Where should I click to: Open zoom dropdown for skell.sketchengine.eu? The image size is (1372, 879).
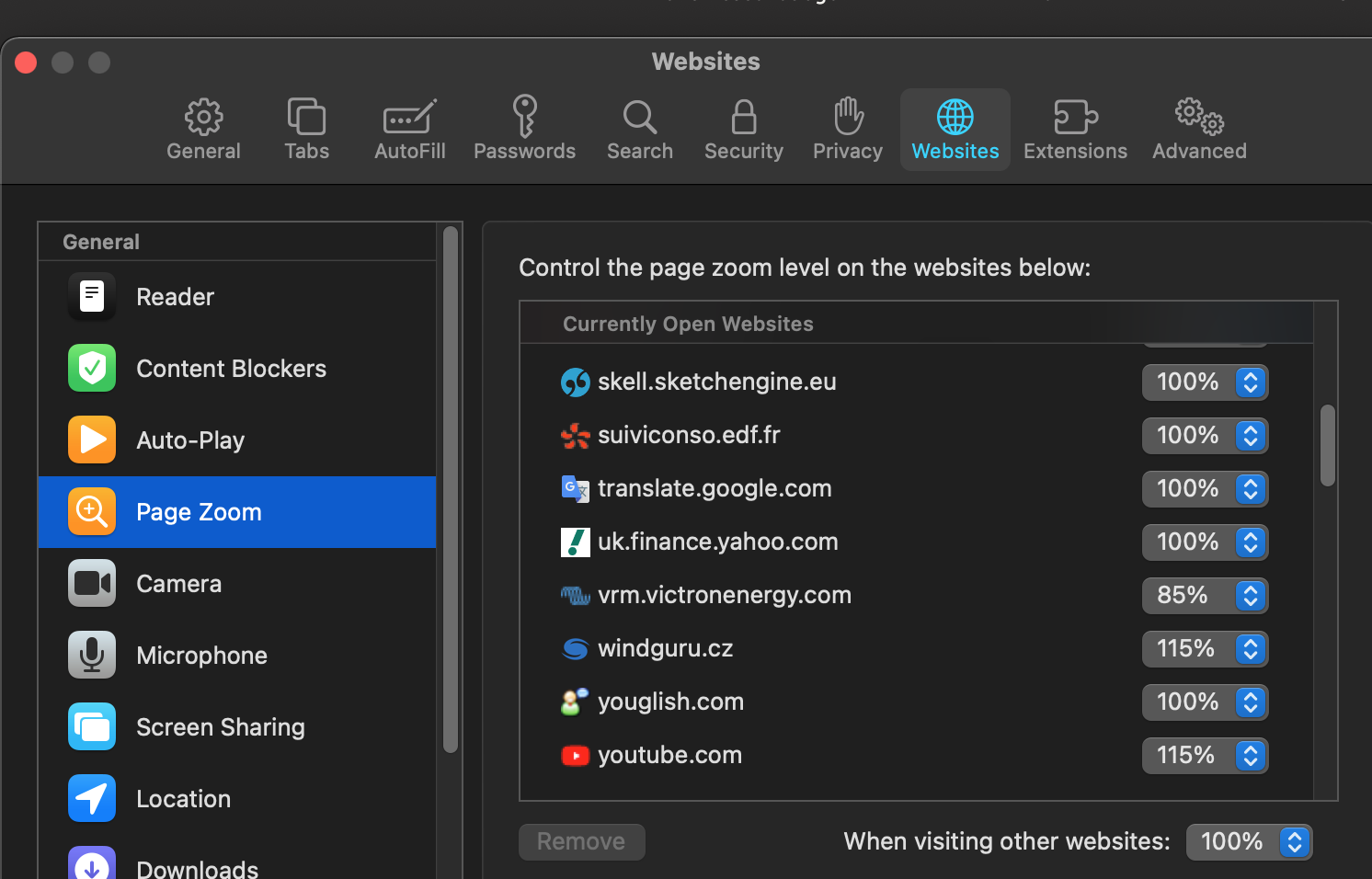(1205, 382)
